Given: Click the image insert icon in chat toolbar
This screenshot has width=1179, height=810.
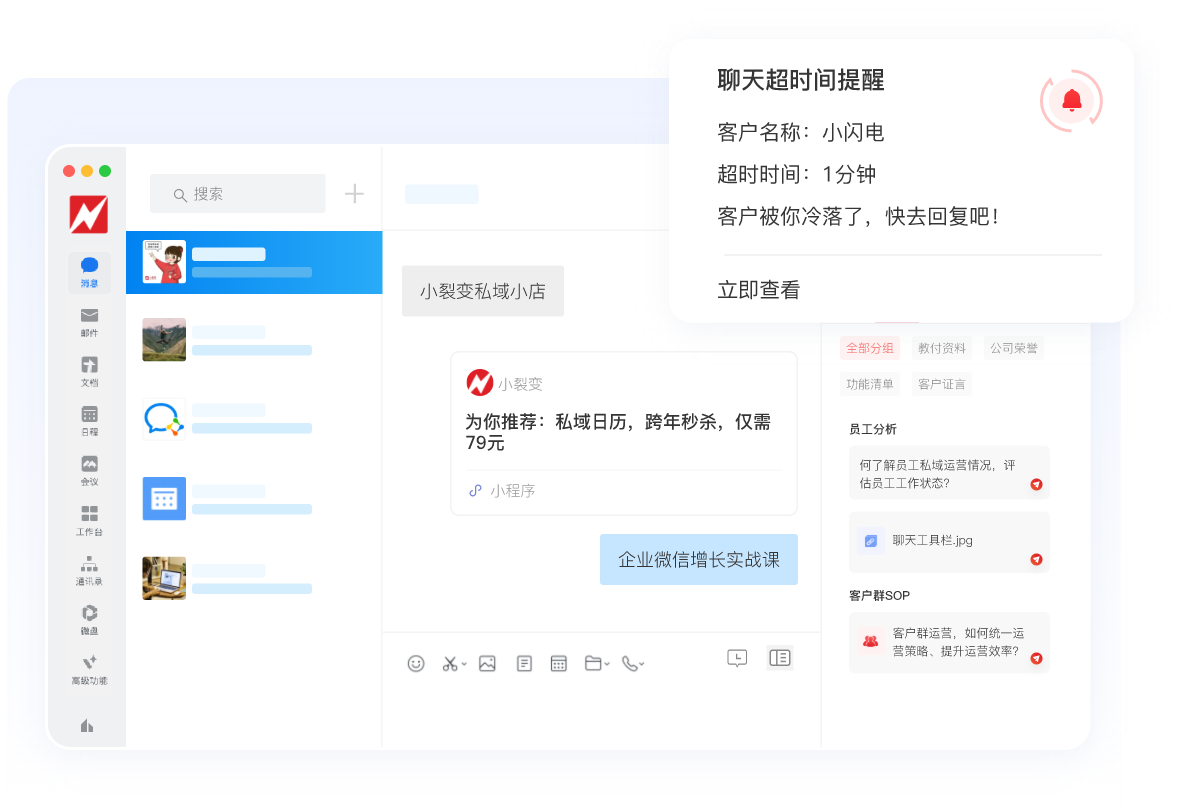Looking at the screenshot, I should tap(487, 663).
